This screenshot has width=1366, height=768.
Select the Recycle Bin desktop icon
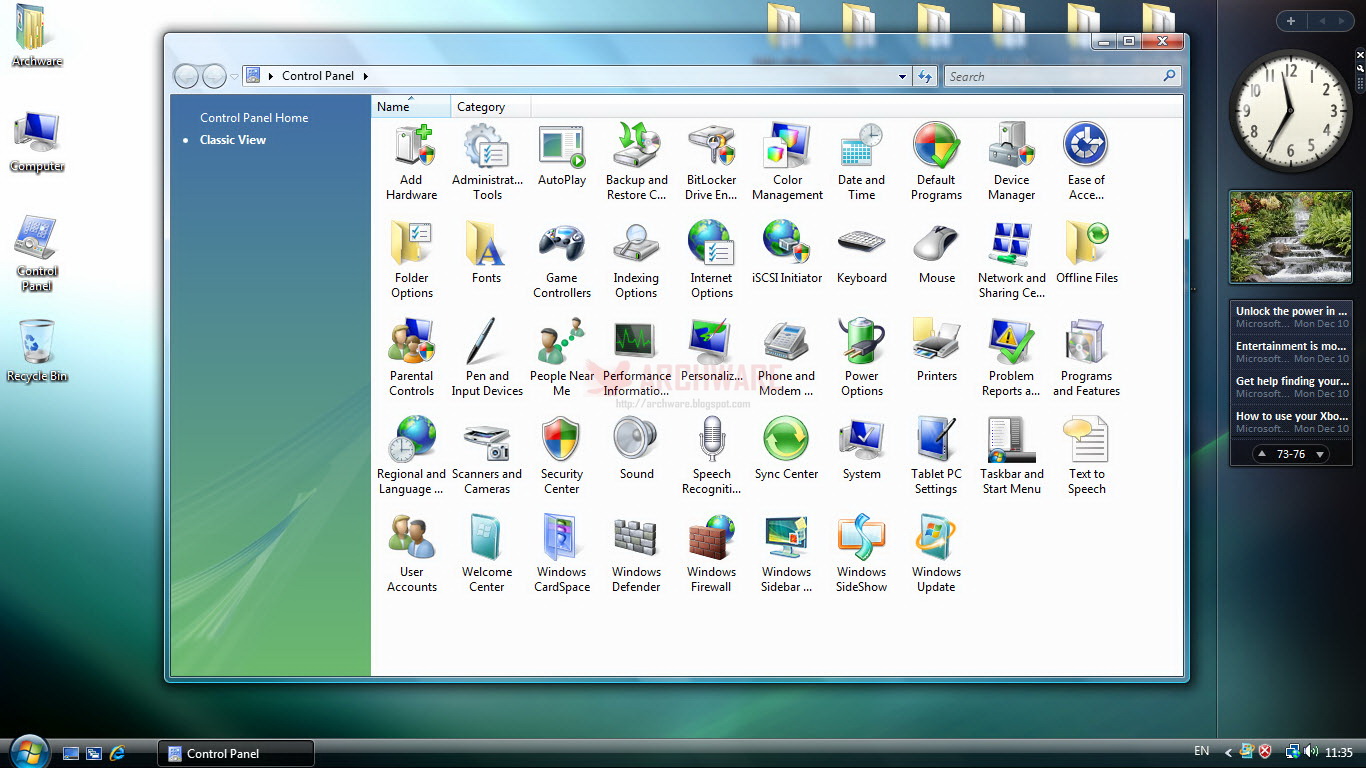(x=37, y=351)
